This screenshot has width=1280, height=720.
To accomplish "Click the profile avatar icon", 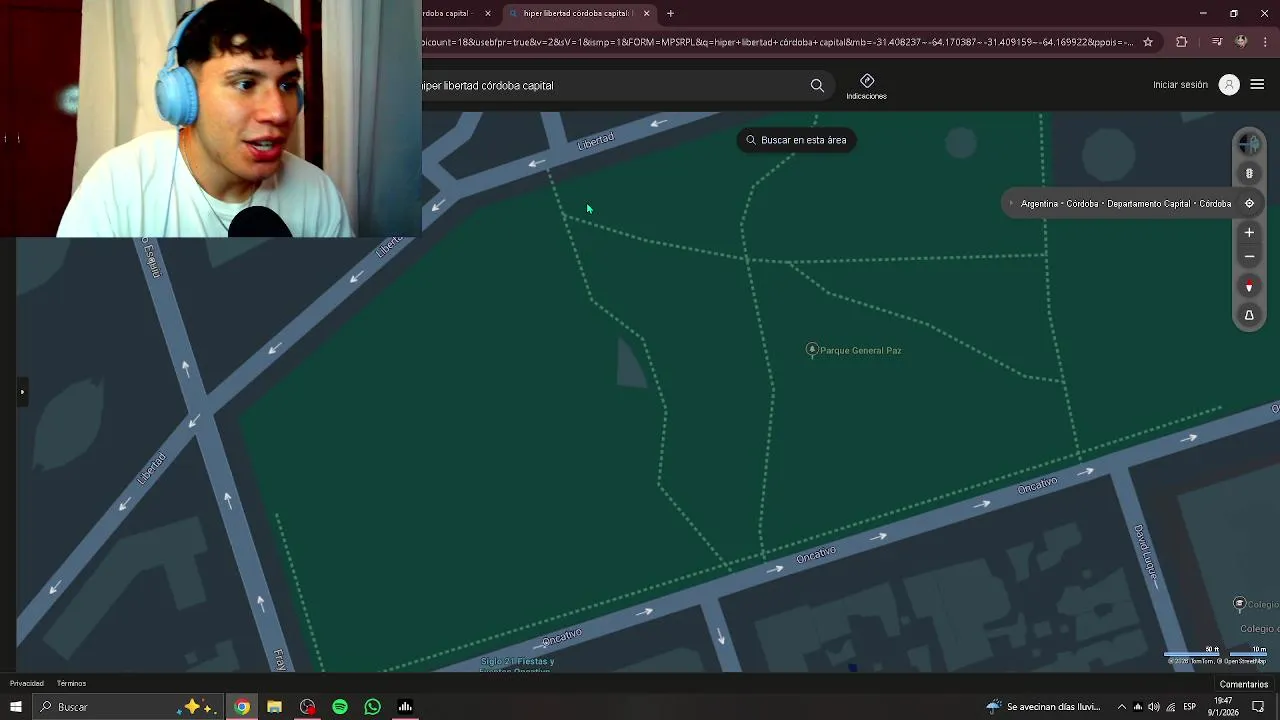I will 1229,85.
